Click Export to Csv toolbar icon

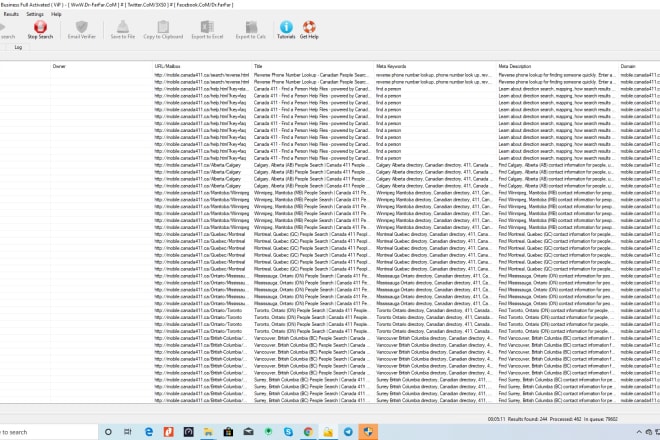tap(251, 29)
